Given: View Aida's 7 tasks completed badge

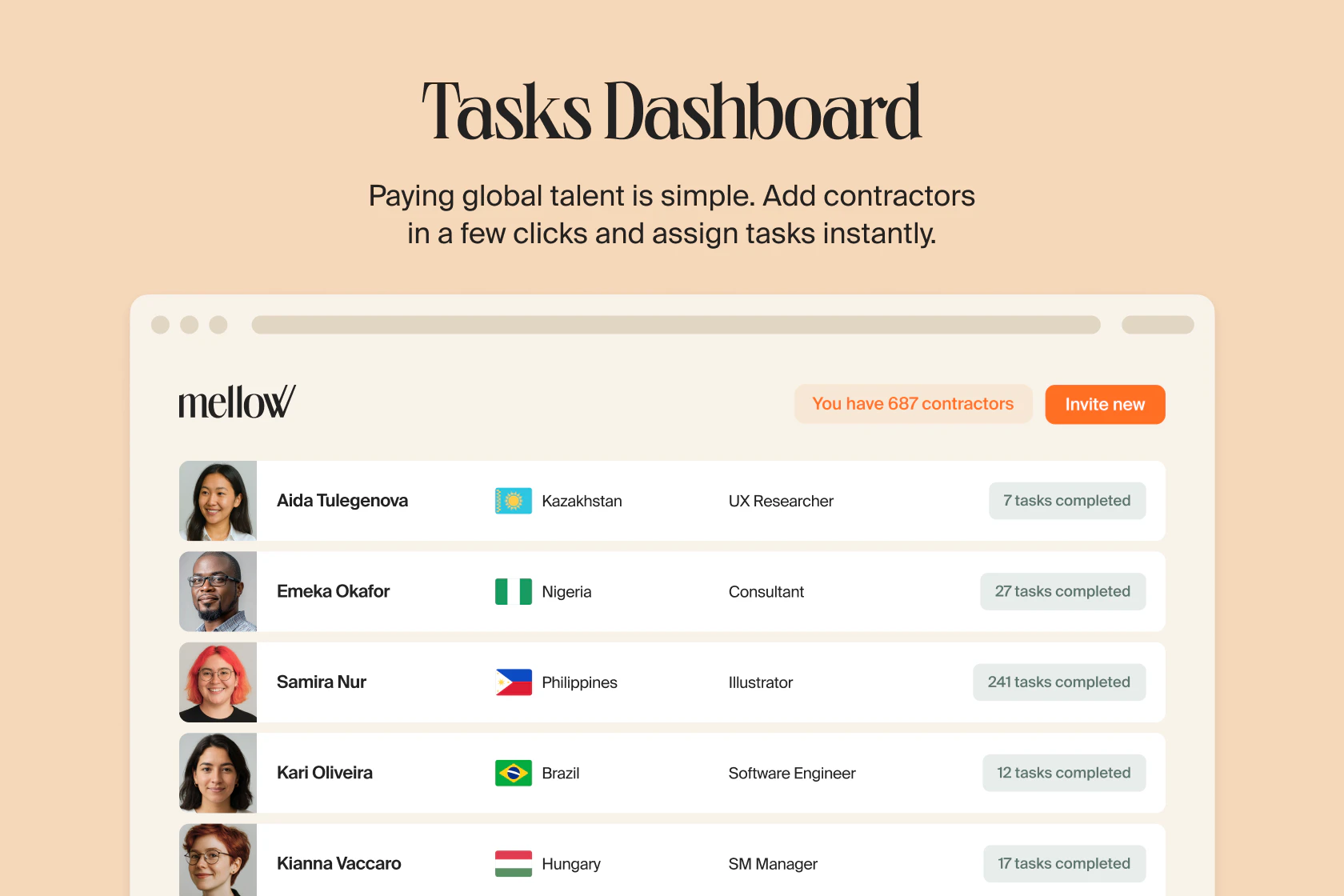Looking at the screenshot, I should click(x=1067, y=501).
